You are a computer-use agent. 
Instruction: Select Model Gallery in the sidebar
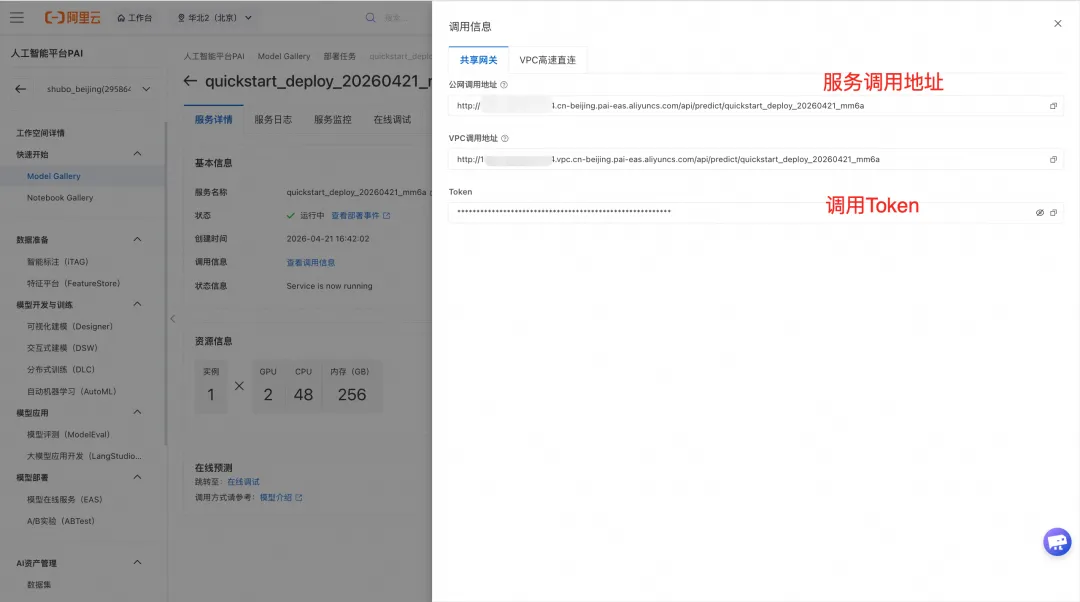(54, 176)
